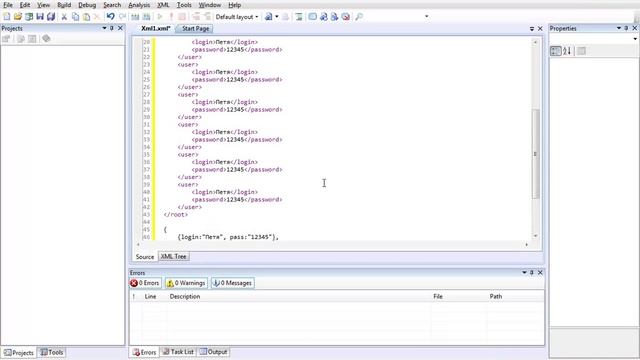
Task: Click the Save floppy disk icon
Action: point(40,17)
